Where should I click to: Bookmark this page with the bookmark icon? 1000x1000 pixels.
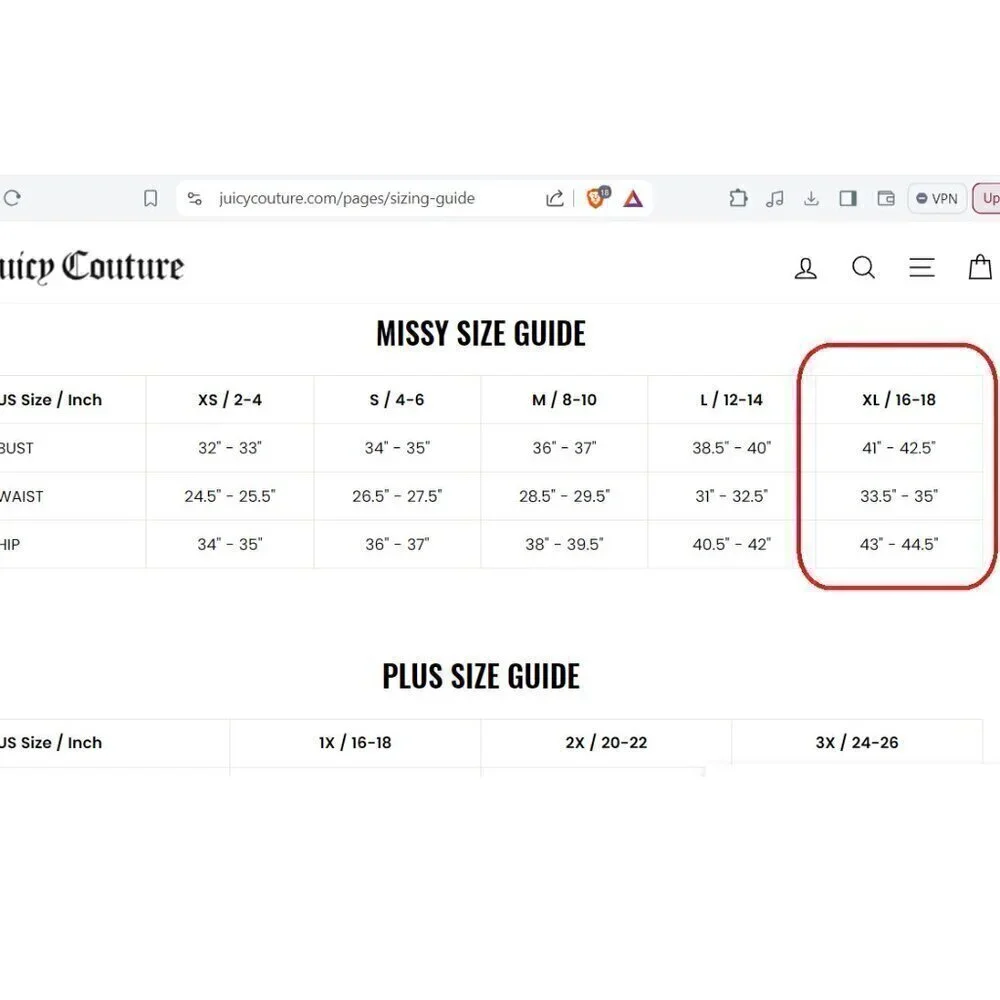click(151, 198)
